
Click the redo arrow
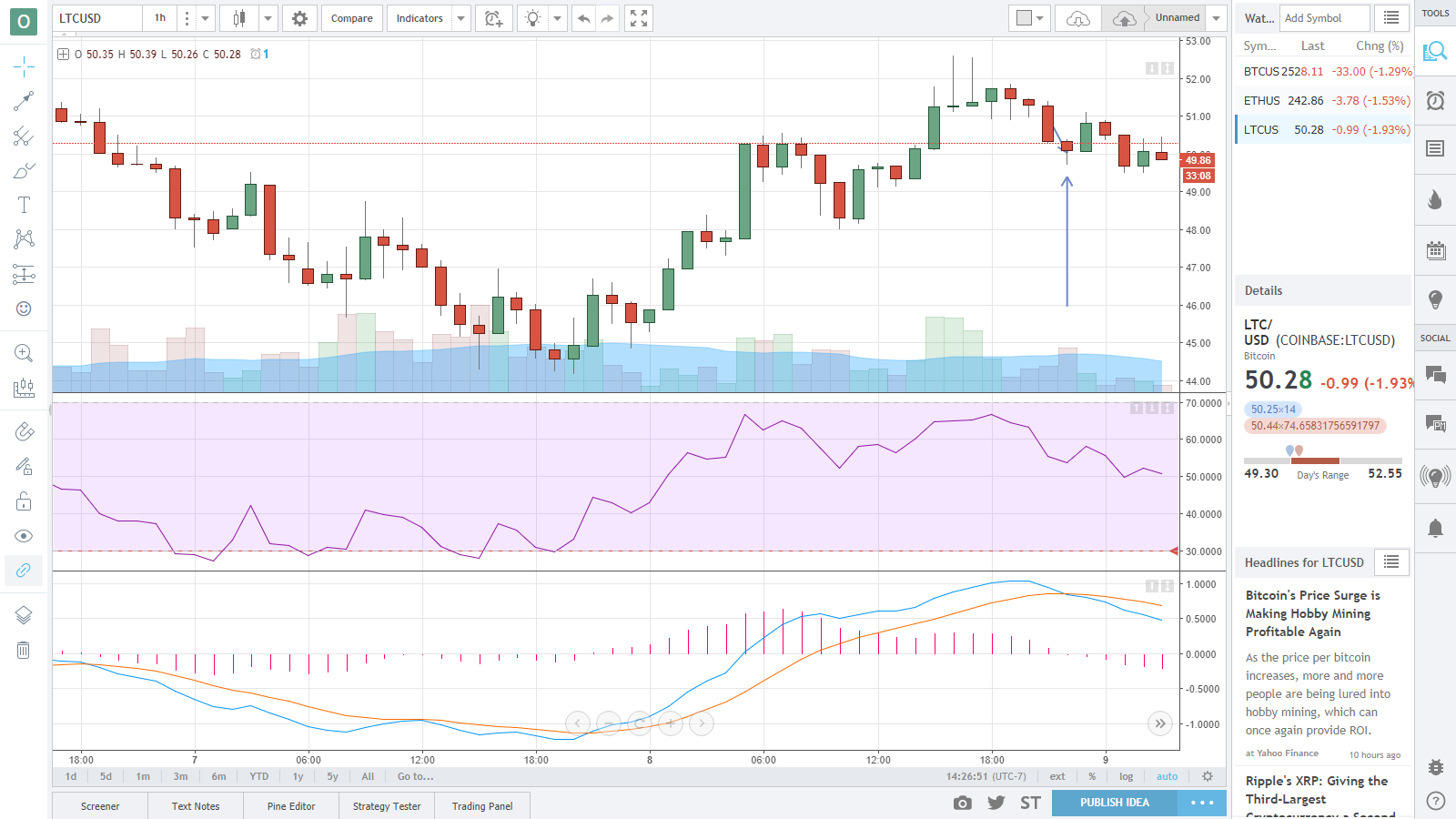pos(607,18)
